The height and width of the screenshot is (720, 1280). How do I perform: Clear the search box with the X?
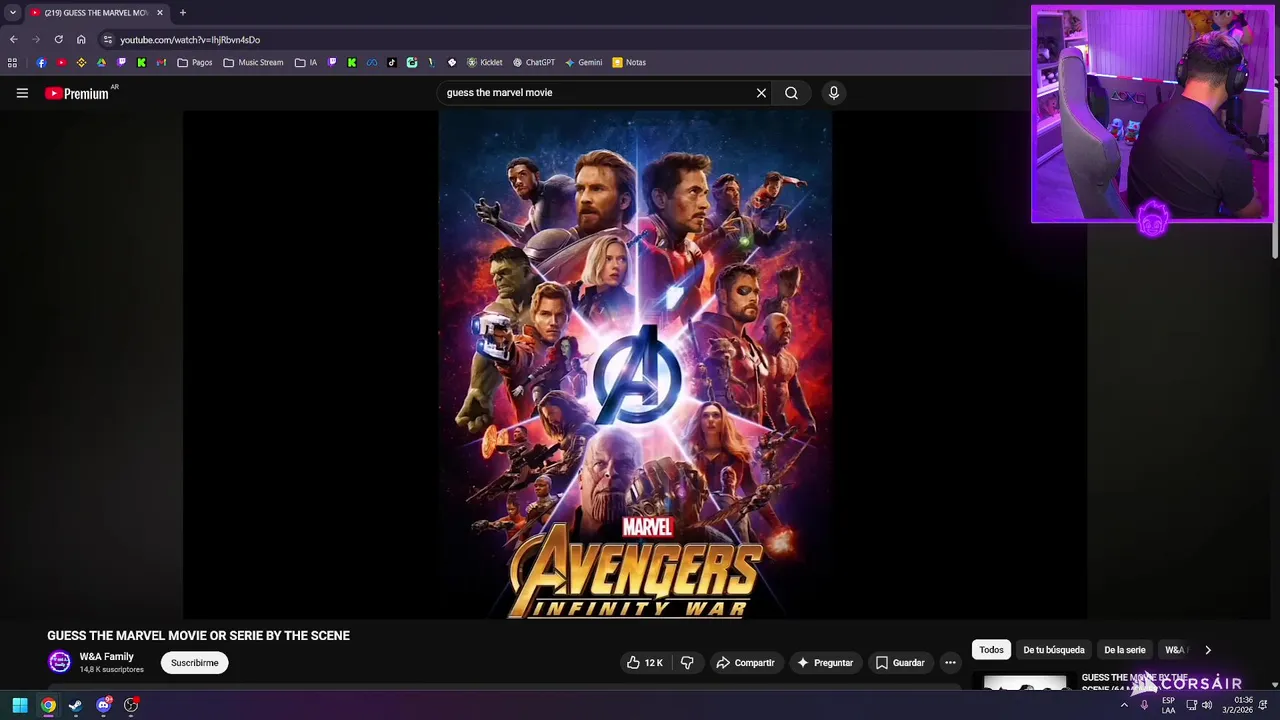(761, 93)
